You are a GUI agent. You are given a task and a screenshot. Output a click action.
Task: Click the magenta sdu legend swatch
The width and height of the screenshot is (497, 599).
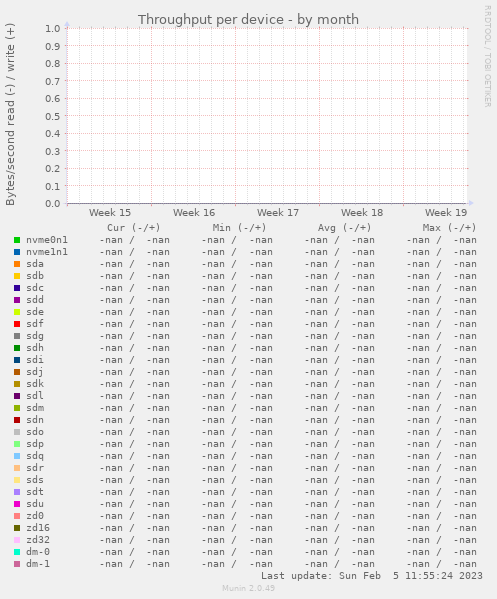tap(17, 504)
